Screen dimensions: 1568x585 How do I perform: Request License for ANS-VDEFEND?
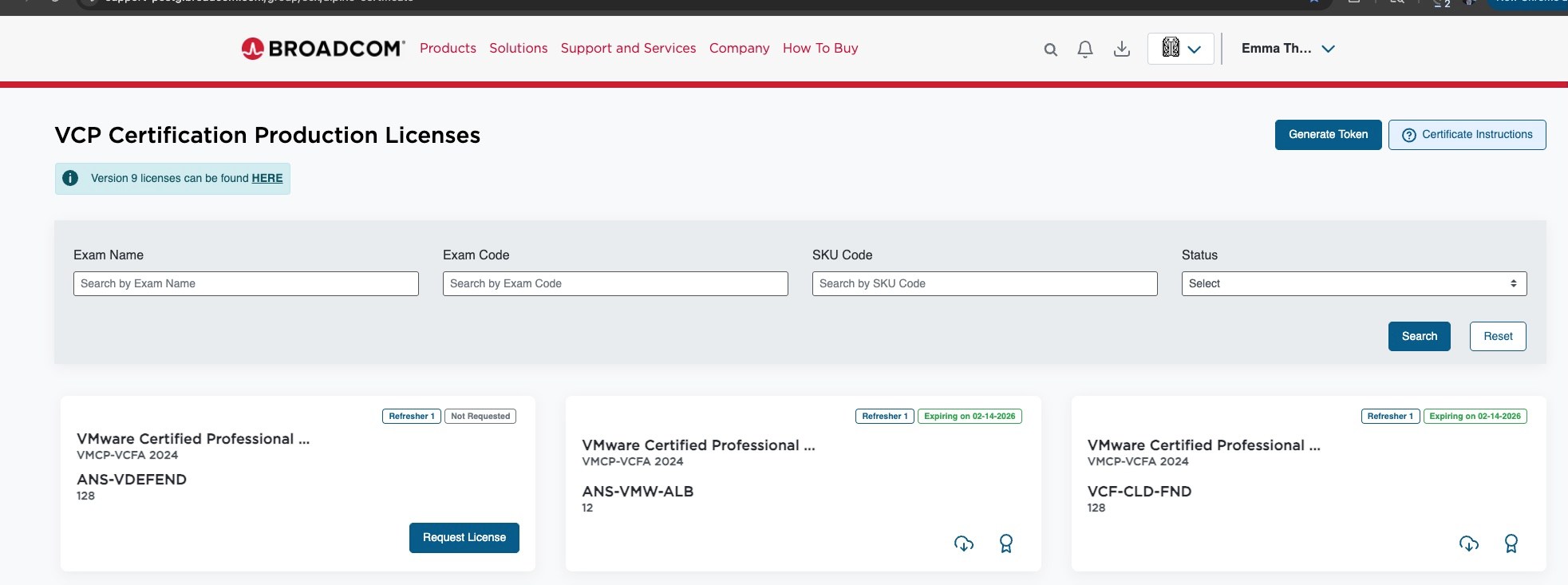click(x=464, y=538)
